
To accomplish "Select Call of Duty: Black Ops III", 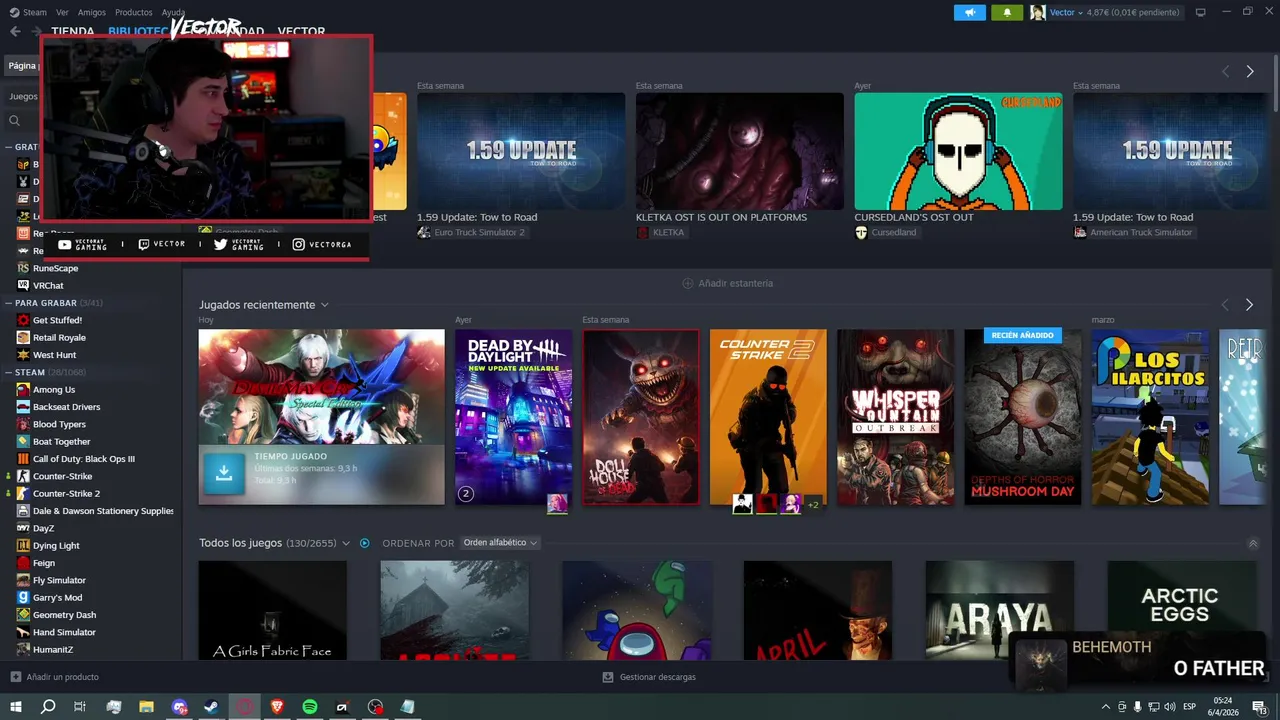I will [84, 459].
